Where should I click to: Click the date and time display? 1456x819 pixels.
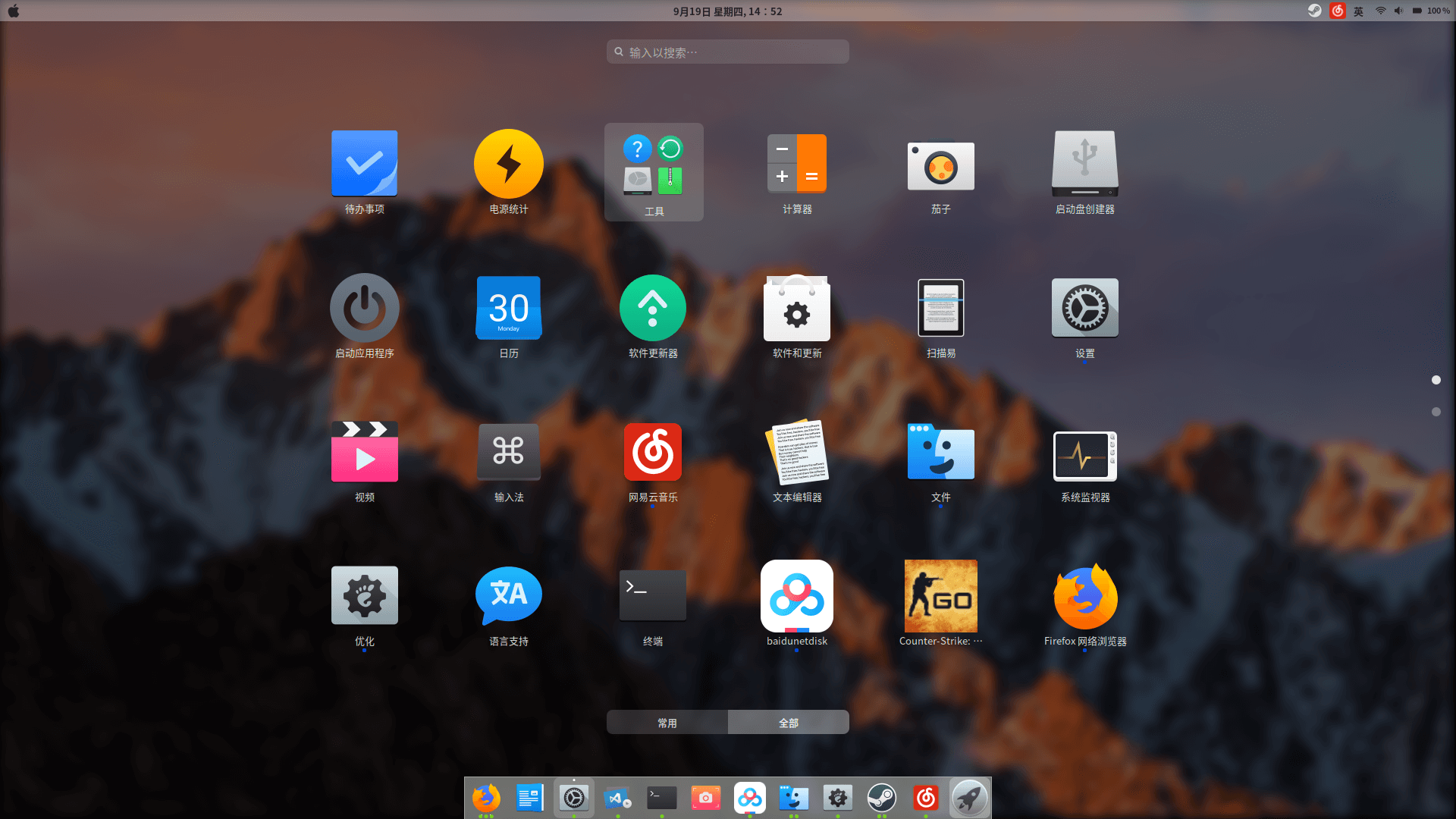pos(727,11)
